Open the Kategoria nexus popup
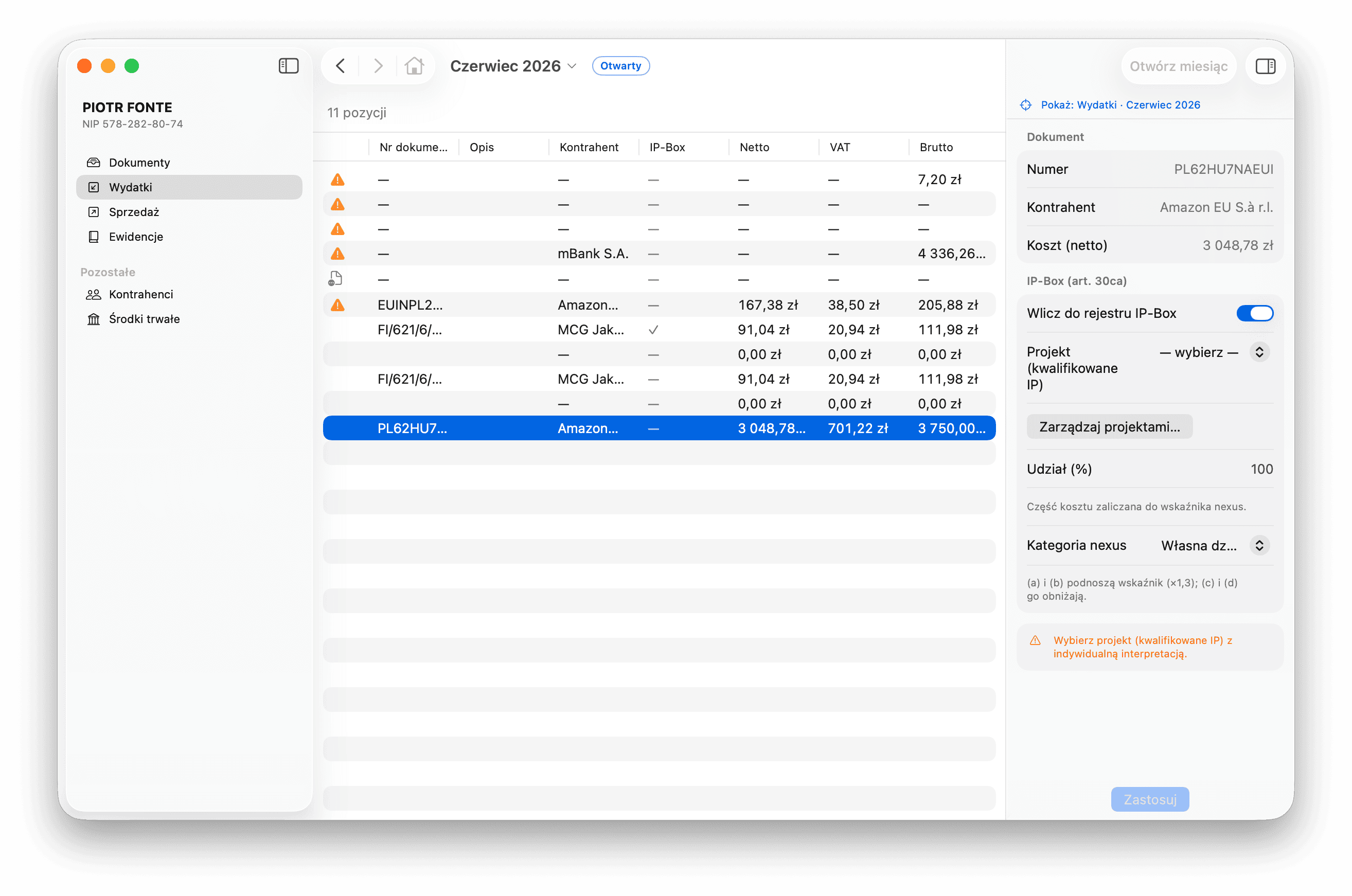This screenshot has height=896, width=1352. tap(1214, 545)
